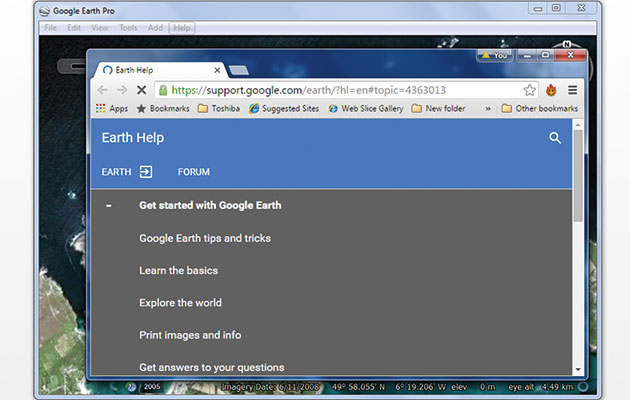Screen dimensions: 630x400
Task: Open the Learn the basics topic
Action: (x=178, y=270)
